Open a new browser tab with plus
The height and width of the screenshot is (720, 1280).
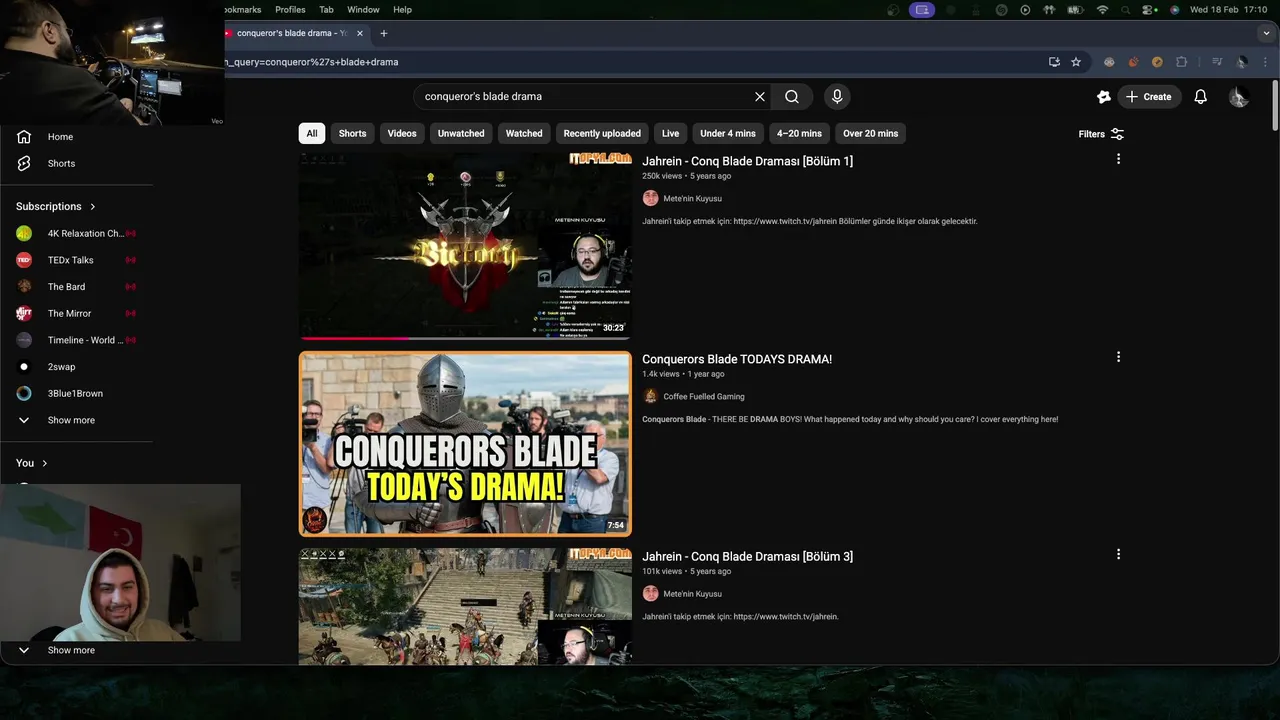point(383,33)
